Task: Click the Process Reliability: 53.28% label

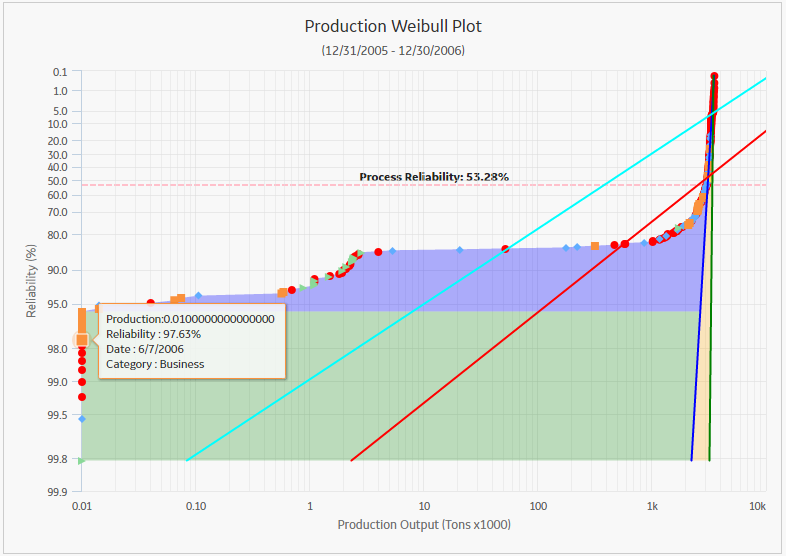Action: point(434,177)
